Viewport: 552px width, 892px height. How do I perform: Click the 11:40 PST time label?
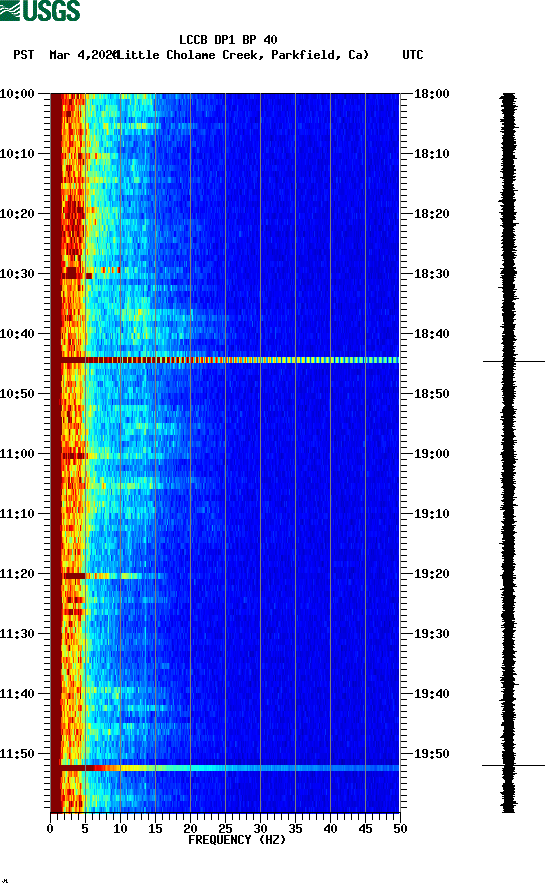17,694
